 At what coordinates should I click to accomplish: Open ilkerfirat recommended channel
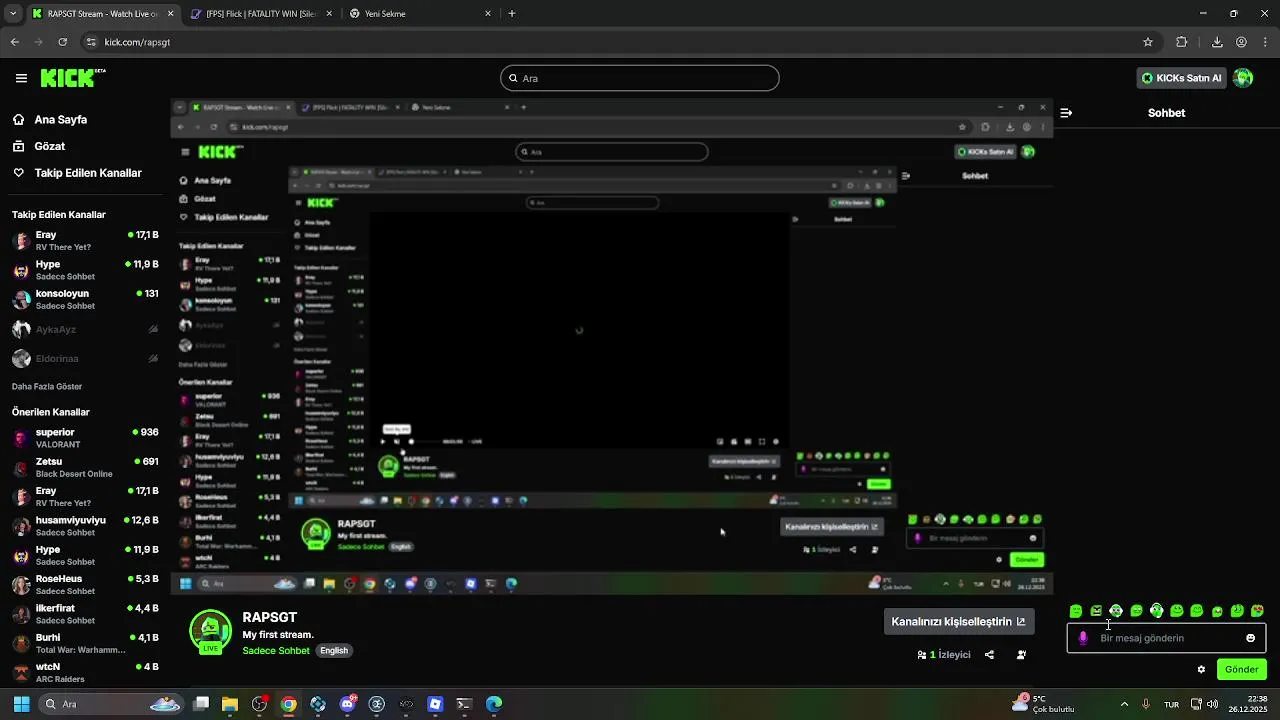pos(85,614)
